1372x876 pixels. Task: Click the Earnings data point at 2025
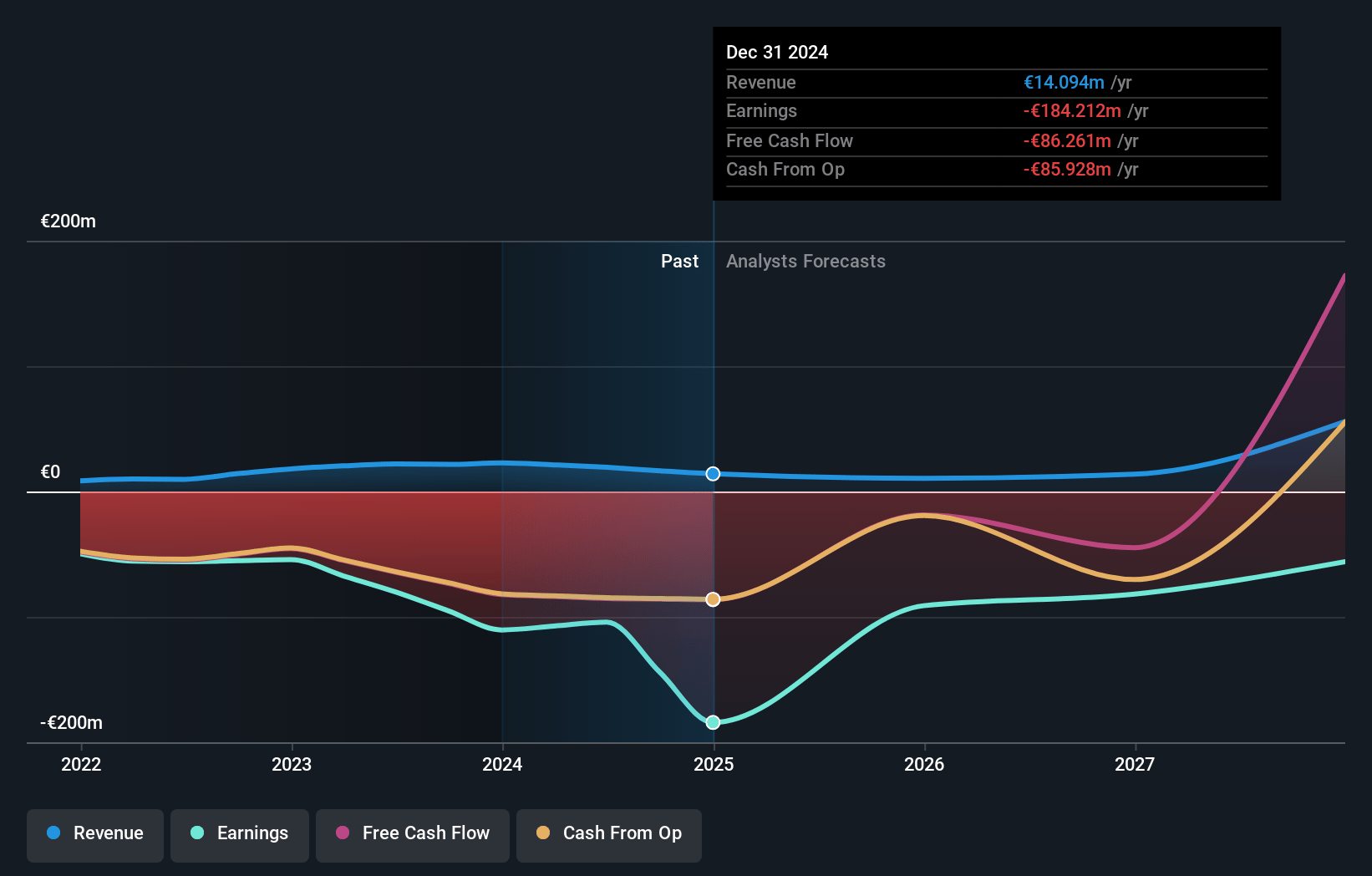click(x=713, y=722)
